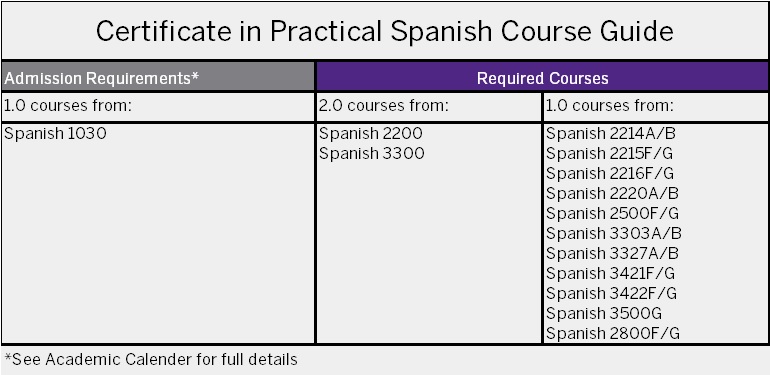Click the Spanish 2200 course entry
This screenshot has width=770, height=375.
371,134
